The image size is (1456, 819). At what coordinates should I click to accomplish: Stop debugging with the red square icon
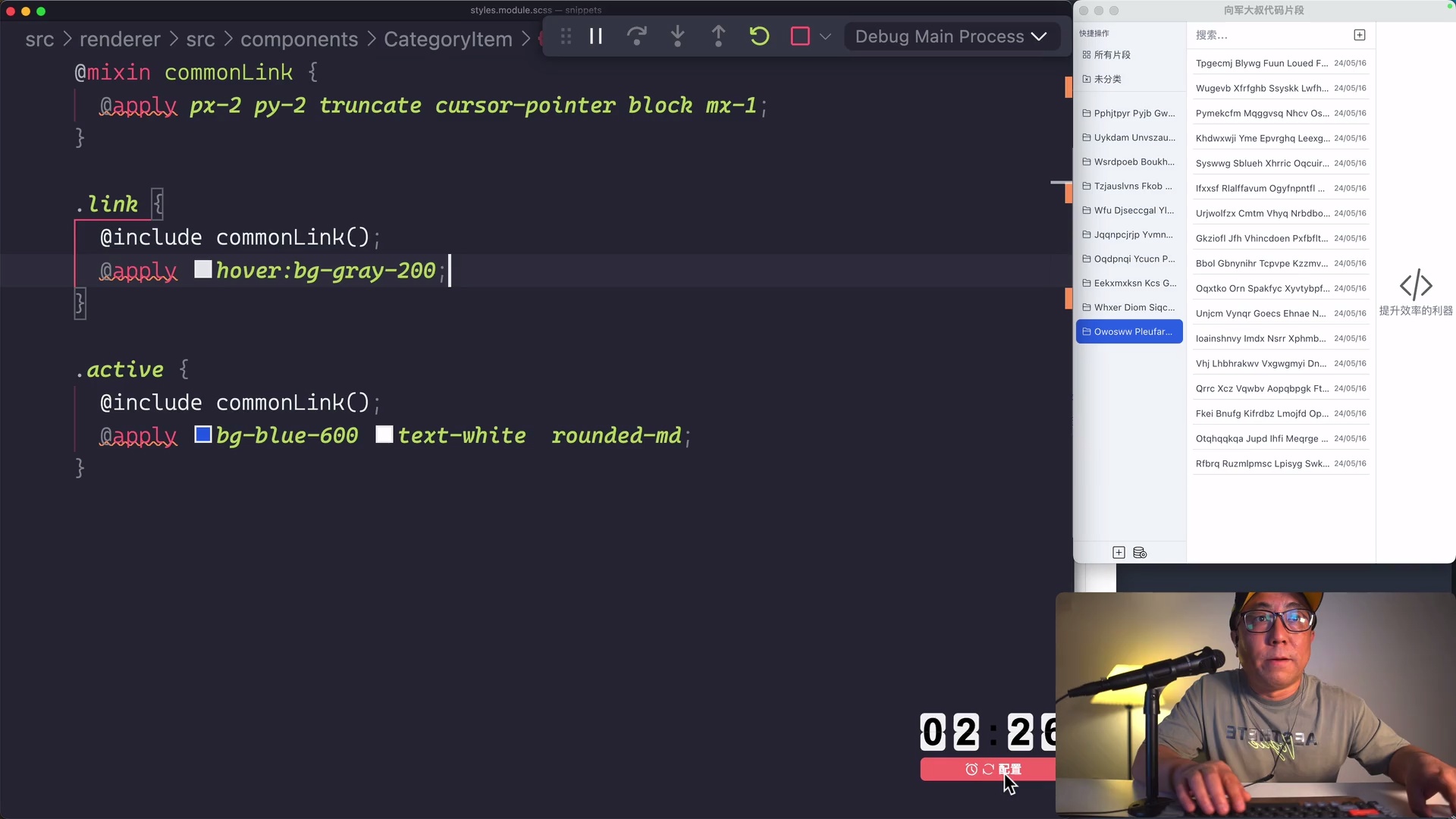click(x=799, y=36)
